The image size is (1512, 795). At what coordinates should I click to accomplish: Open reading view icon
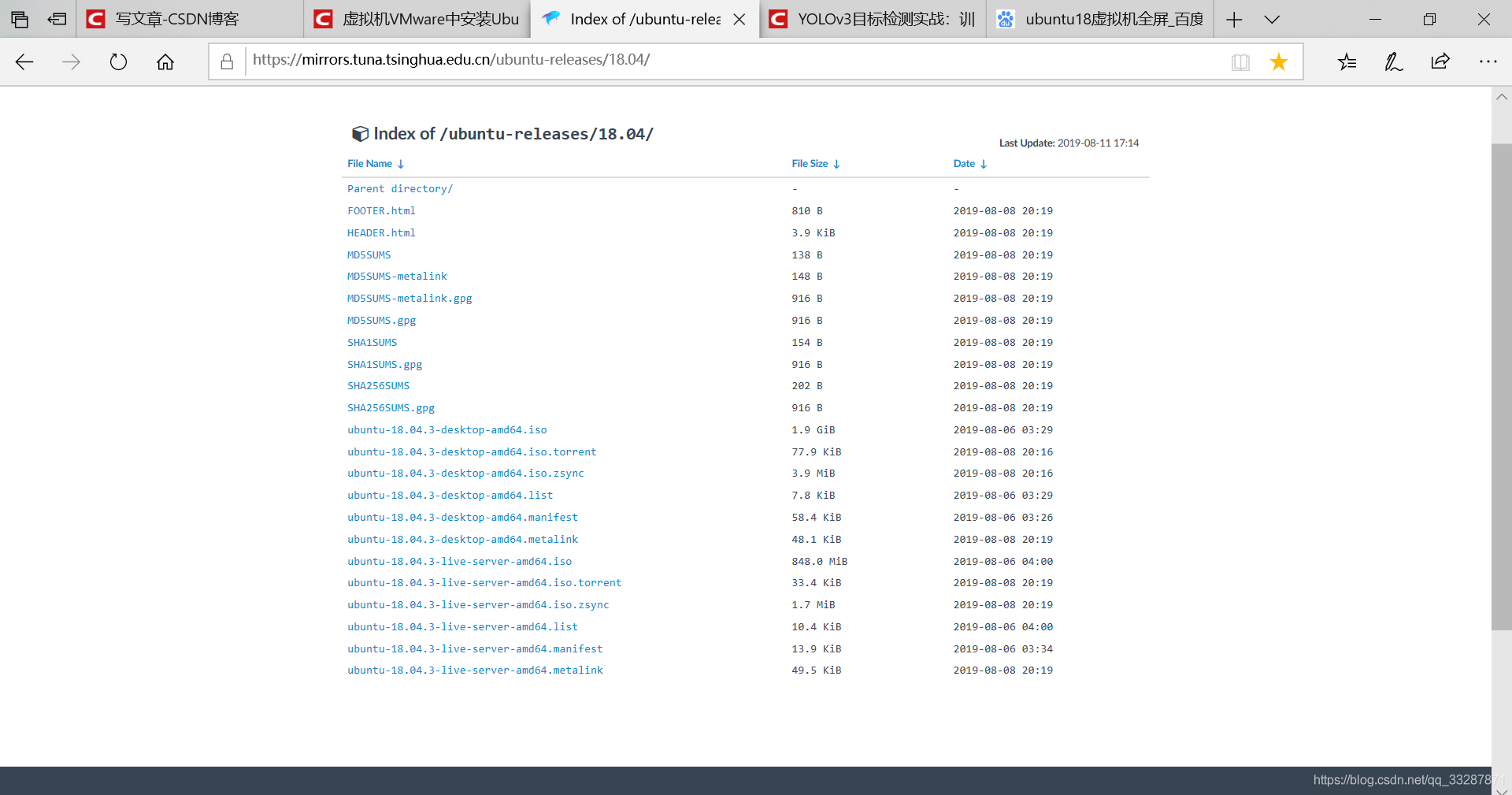[1240, 62]
